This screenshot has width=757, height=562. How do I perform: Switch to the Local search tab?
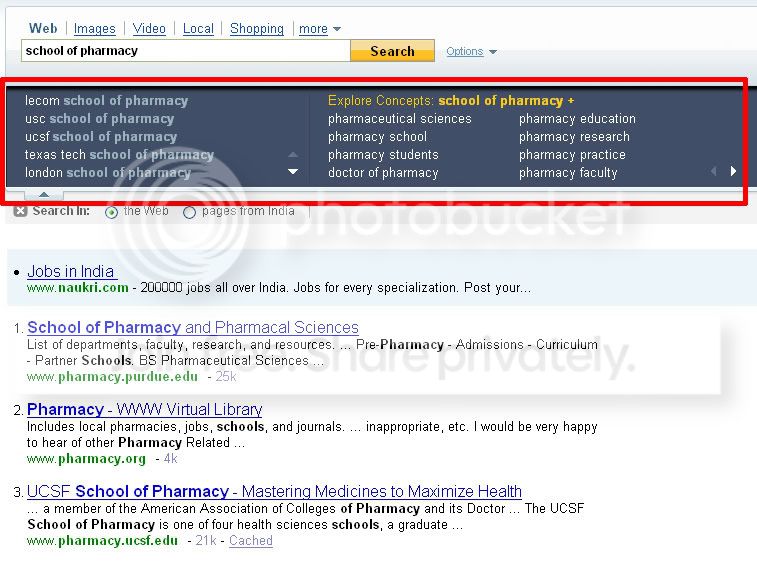(198, 29)
